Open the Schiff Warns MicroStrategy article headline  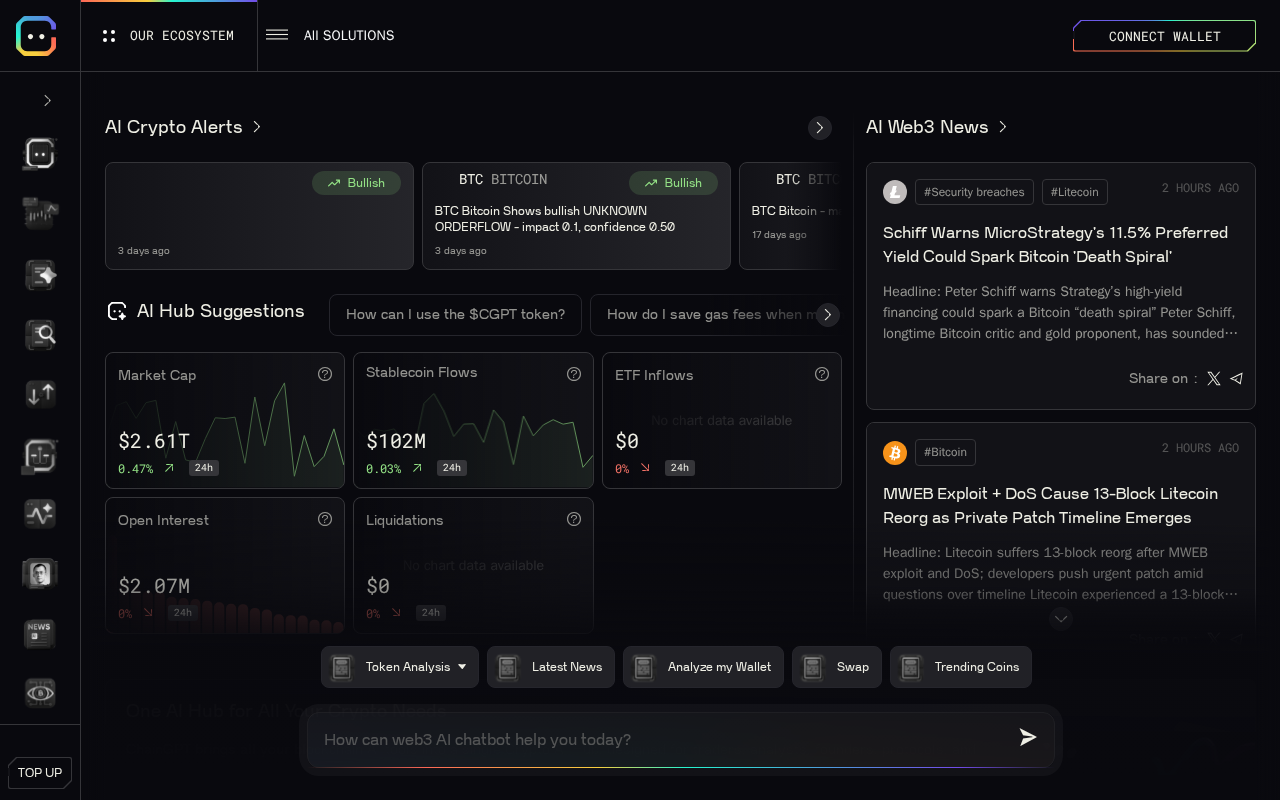(x=1055, y=245)
